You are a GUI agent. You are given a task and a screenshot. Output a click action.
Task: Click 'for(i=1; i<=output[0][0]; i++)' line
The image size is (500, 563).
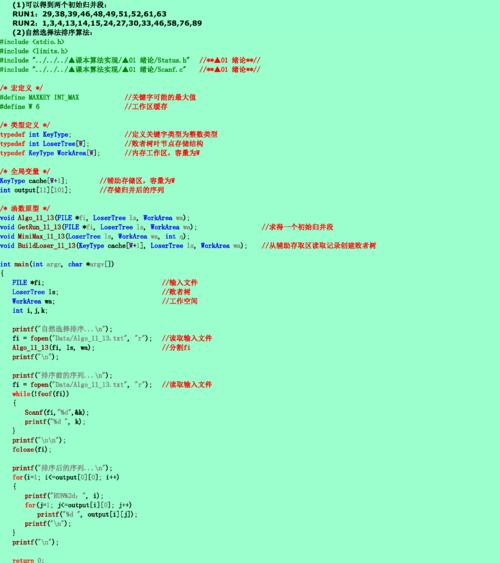[x=66, y=478]
